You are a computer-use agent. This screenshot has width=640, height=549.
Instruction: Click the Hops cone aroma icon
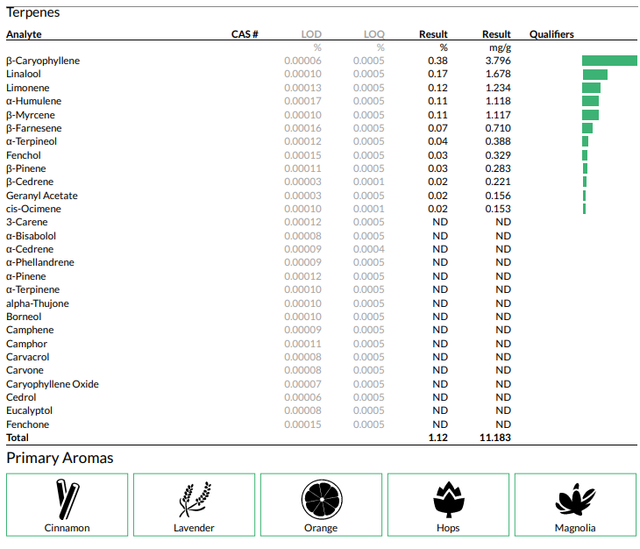(449, 499)
